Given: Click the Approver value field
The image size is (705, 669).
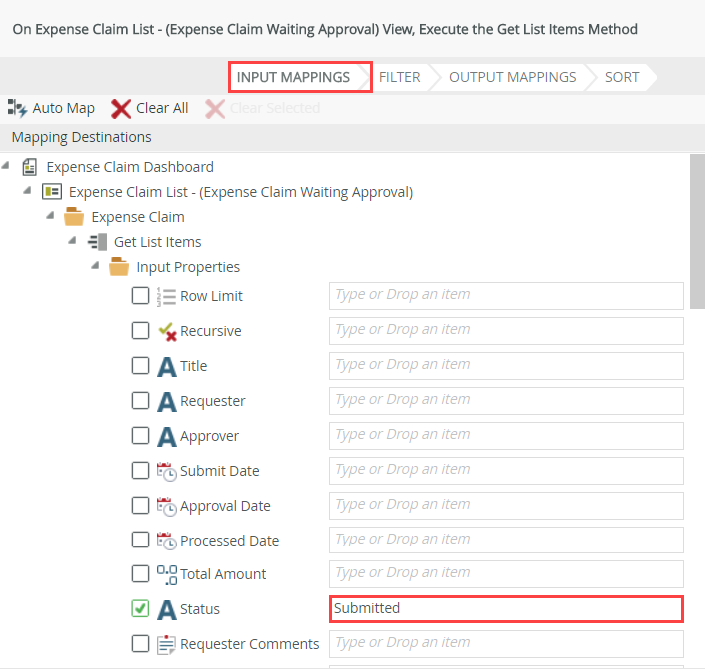Looking at the screenshot, I should click(506, 436).
